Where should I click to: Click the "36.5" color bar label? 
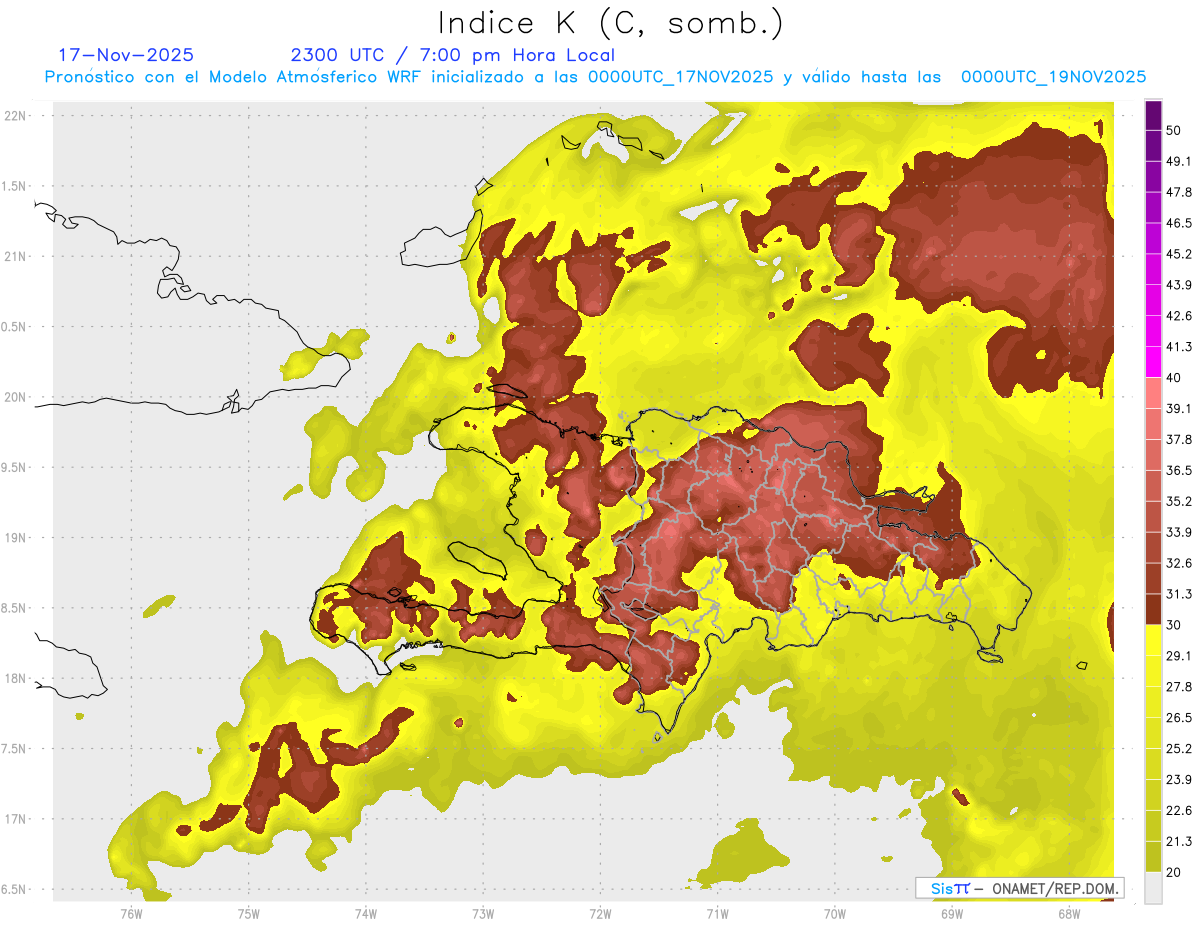tap(1179, 470)
